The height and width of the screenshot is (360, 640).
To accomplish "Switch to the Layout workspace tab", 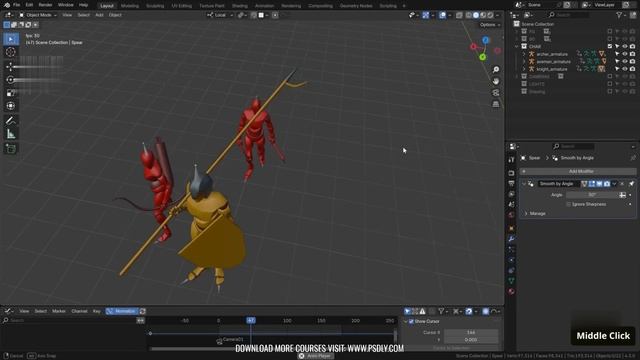I will pyautogui.click(x=107, y=6).
